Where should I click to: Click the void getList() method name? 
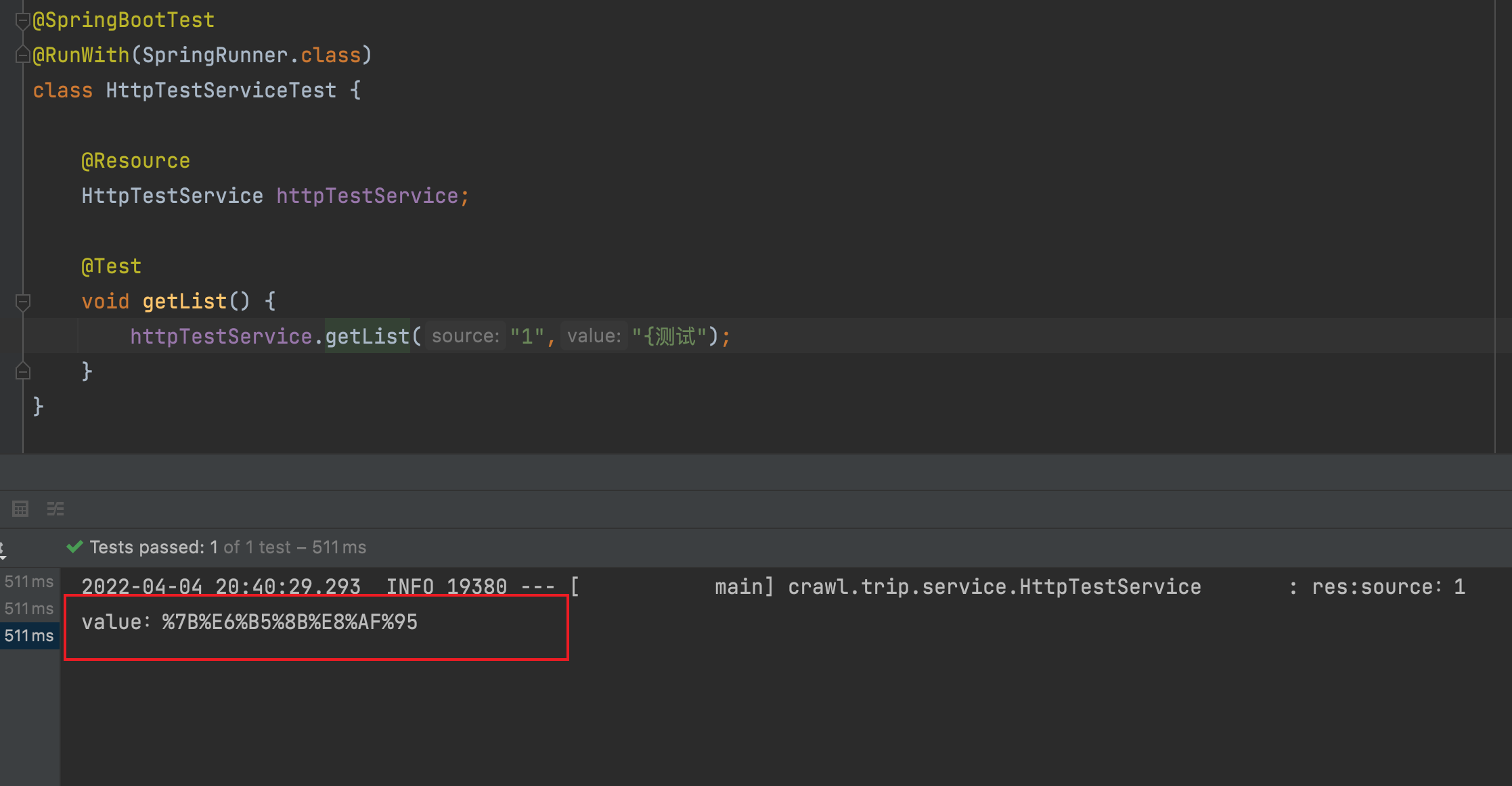pyautogui.click(x=184, y=302)
